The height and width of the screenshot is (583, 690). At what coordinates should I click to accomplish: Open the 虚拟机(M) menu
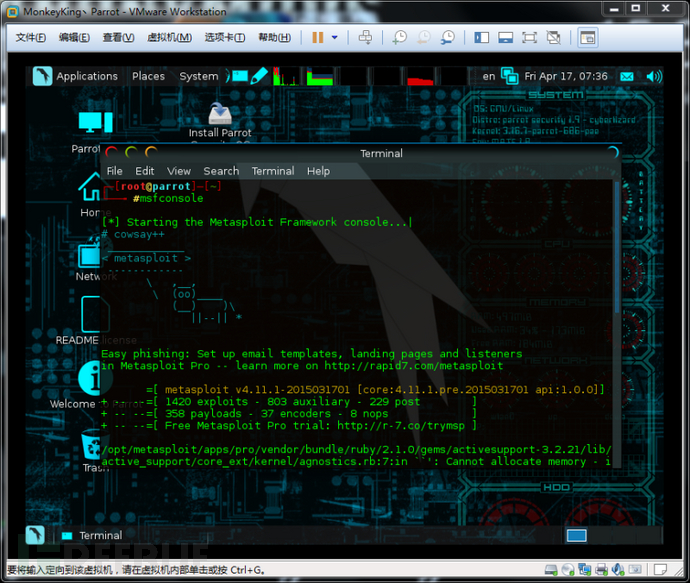tap(169, 37)
